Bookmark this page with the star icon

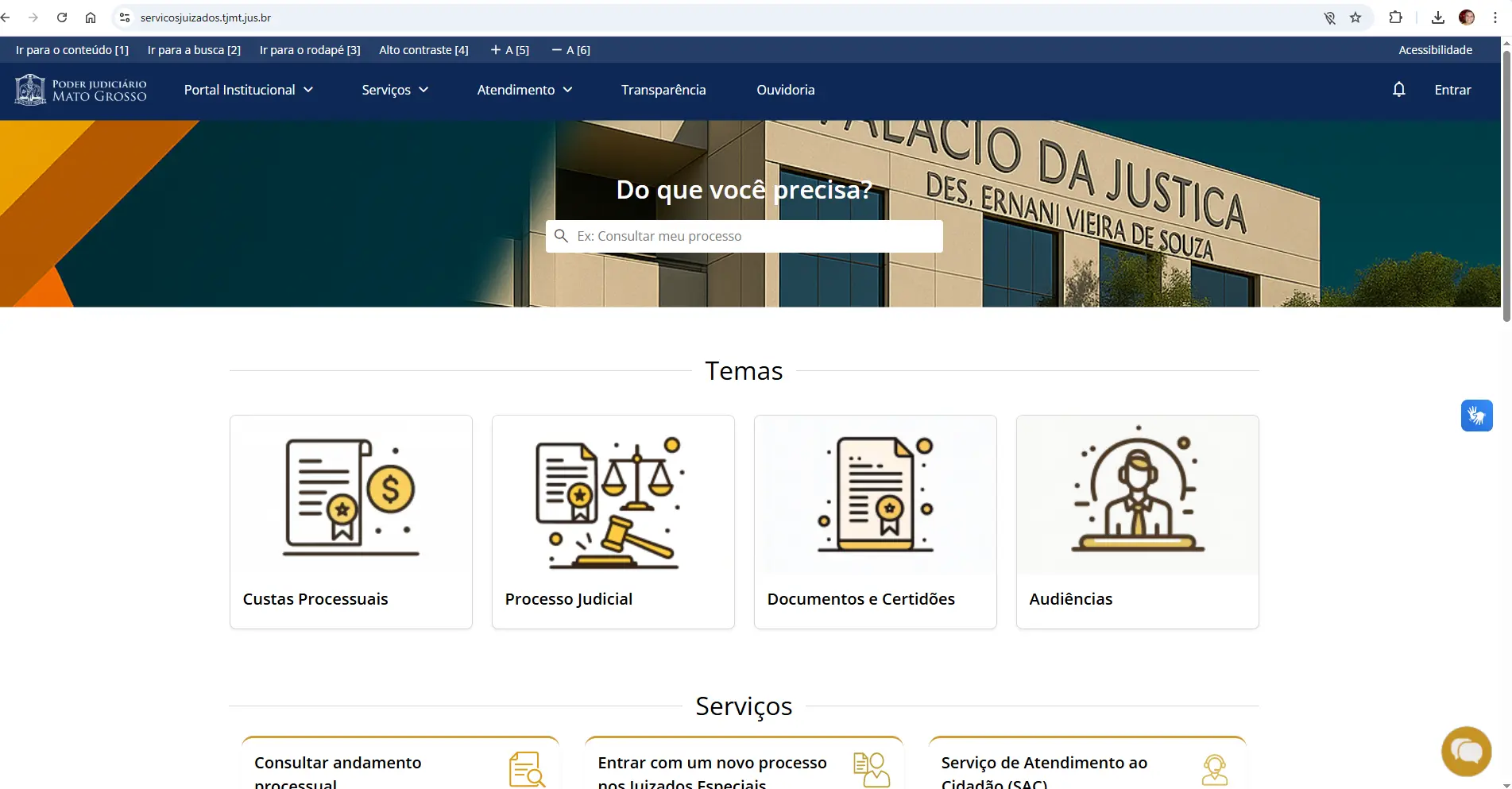click(1355, 17)
